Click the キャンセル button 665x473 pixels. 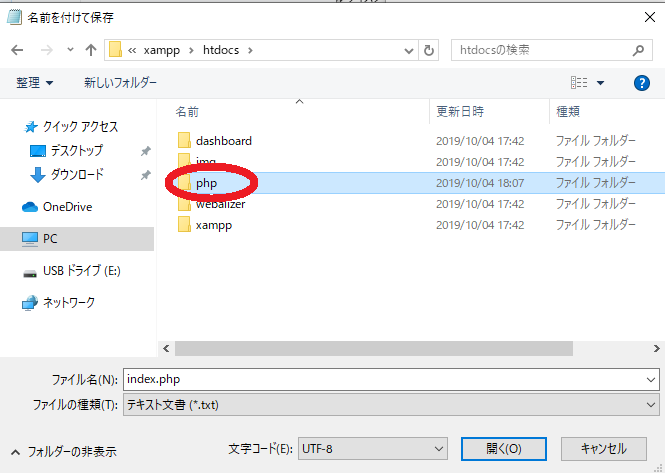pos(604,449)
